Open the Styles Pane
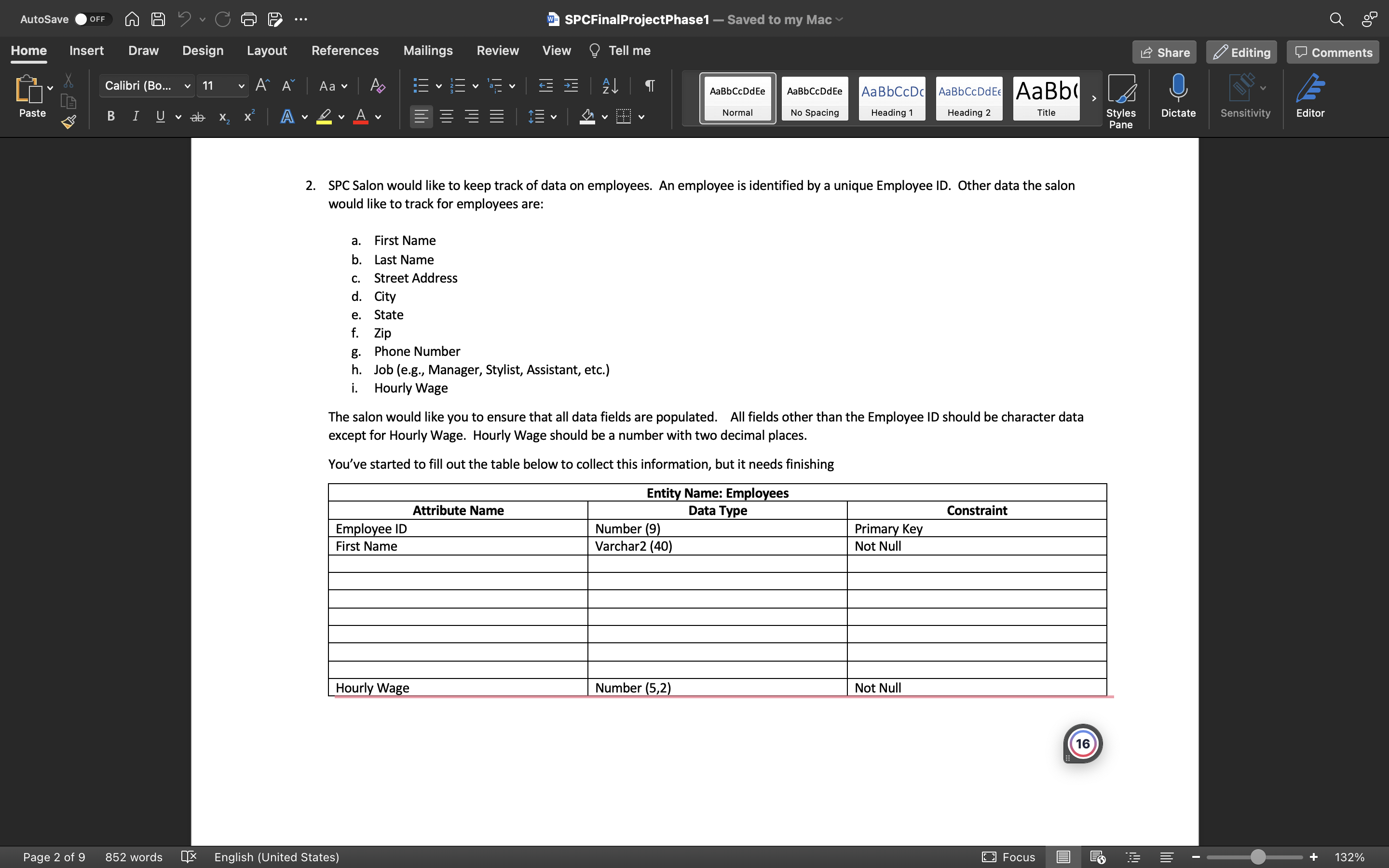This screenshot has width=1389, height=868. point(1121,99)
